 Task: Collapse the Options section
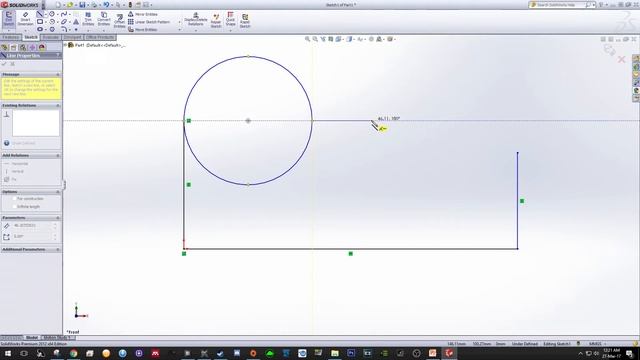pos(58,192)
